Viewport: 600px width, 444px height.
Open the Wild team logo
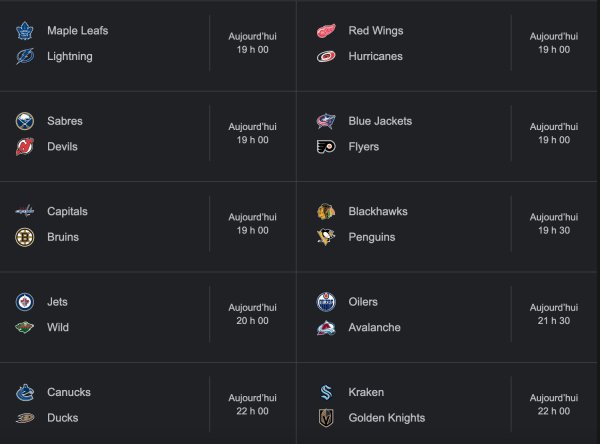coord(25,327)
